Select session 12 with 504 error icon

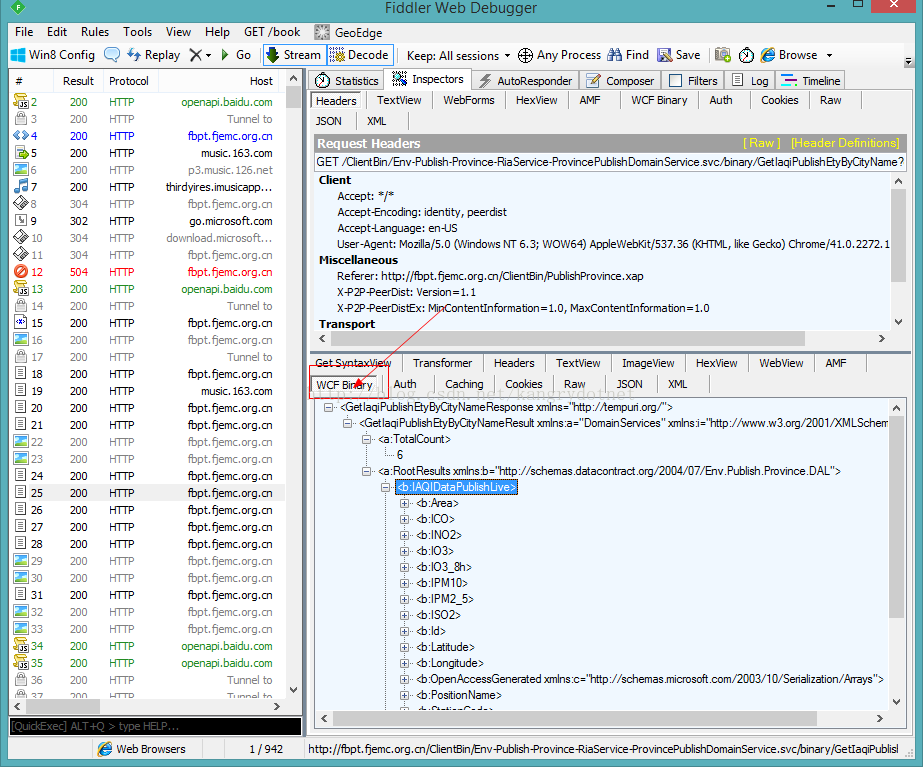[21, 272]
